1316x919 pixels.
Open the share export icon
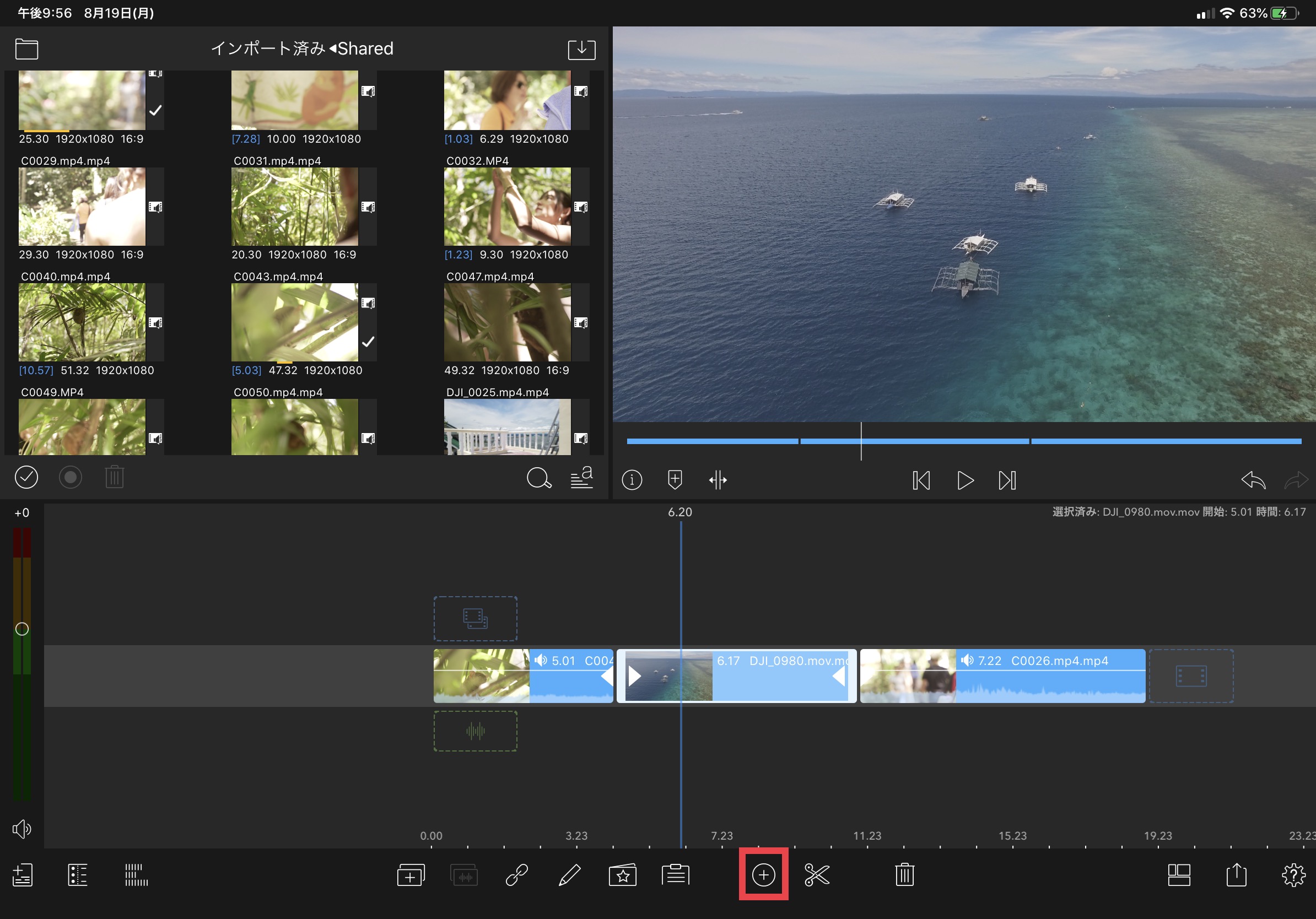click(x=1236, y=875)
